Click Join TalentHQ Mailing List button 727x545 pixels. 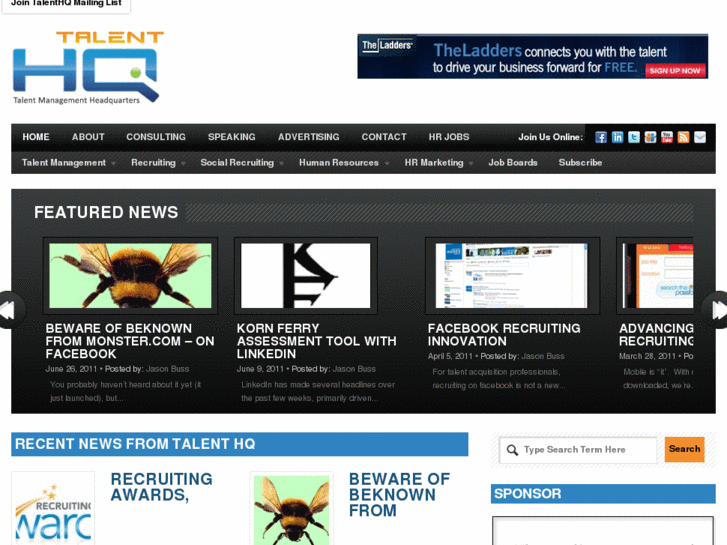[66, 5]
